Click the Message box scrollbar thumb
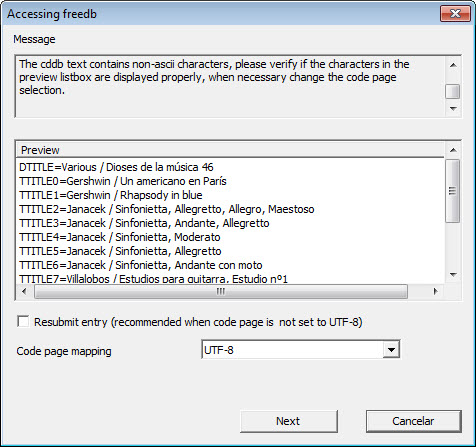Viewport: 476px width, 447px height. 453,92
